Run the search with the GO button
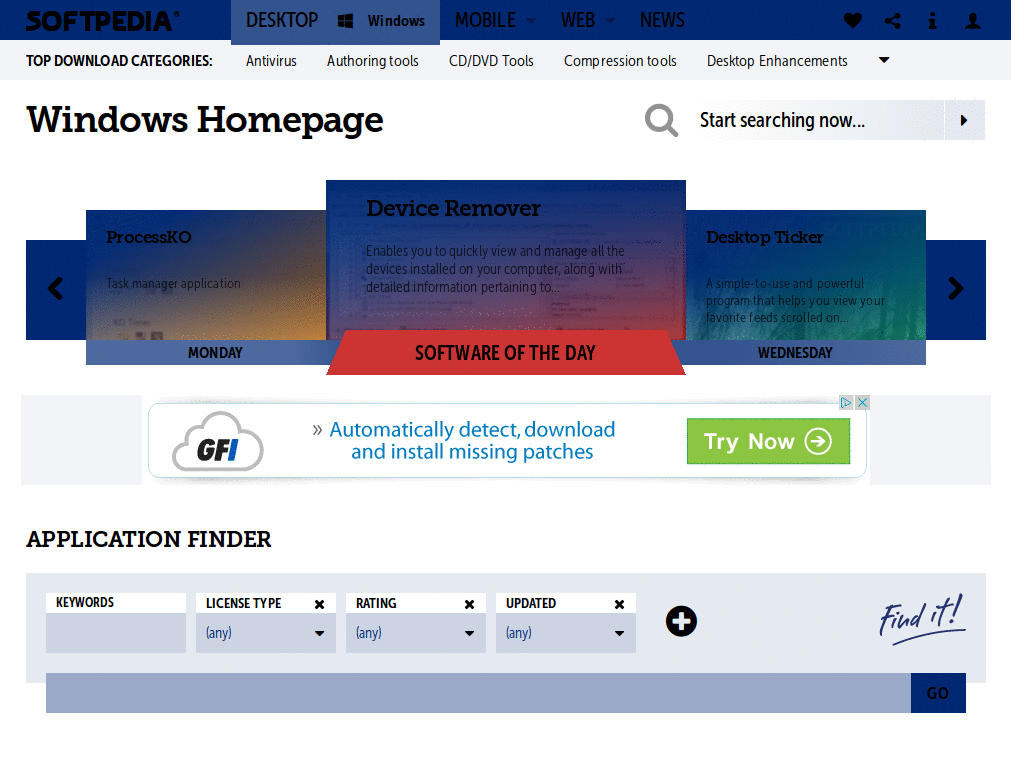 tap(938, 692)
